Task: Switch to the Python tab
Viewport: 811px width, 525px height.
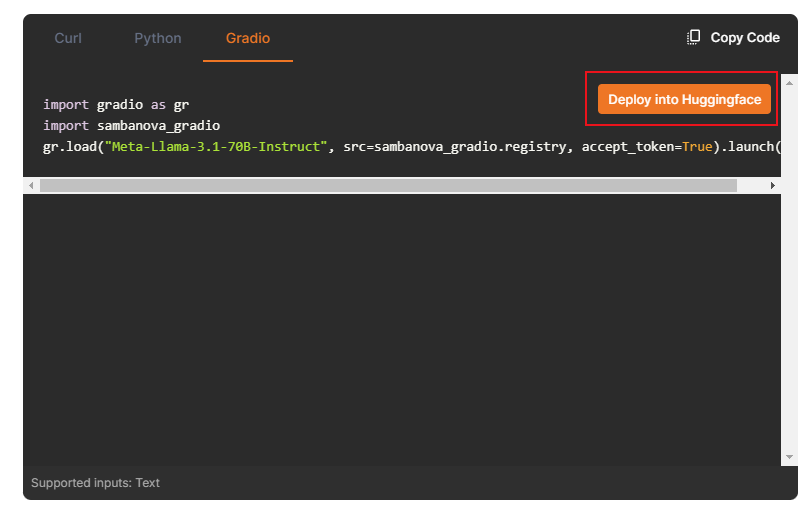Action: click(158, 38)
